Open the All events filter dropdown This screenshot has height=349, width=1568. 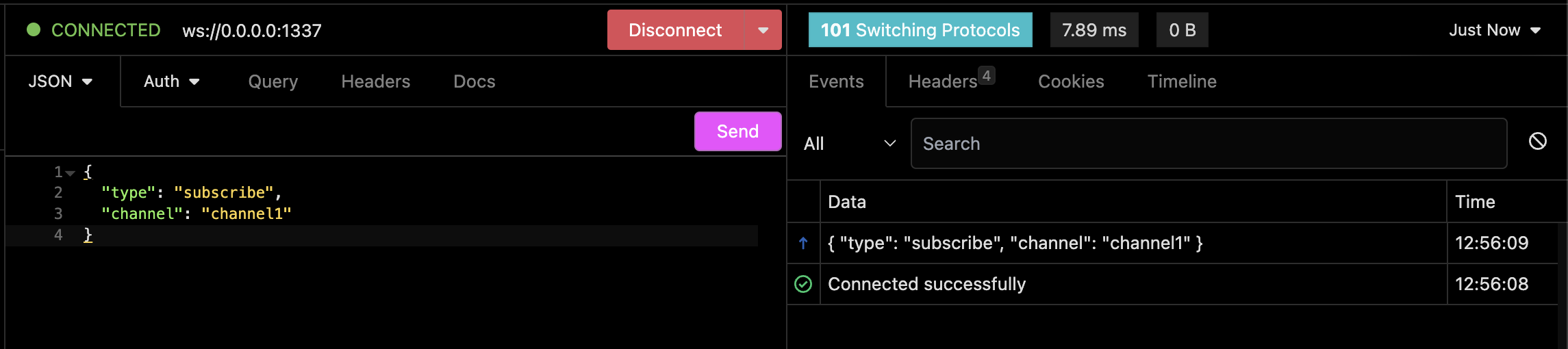[849, 144]
